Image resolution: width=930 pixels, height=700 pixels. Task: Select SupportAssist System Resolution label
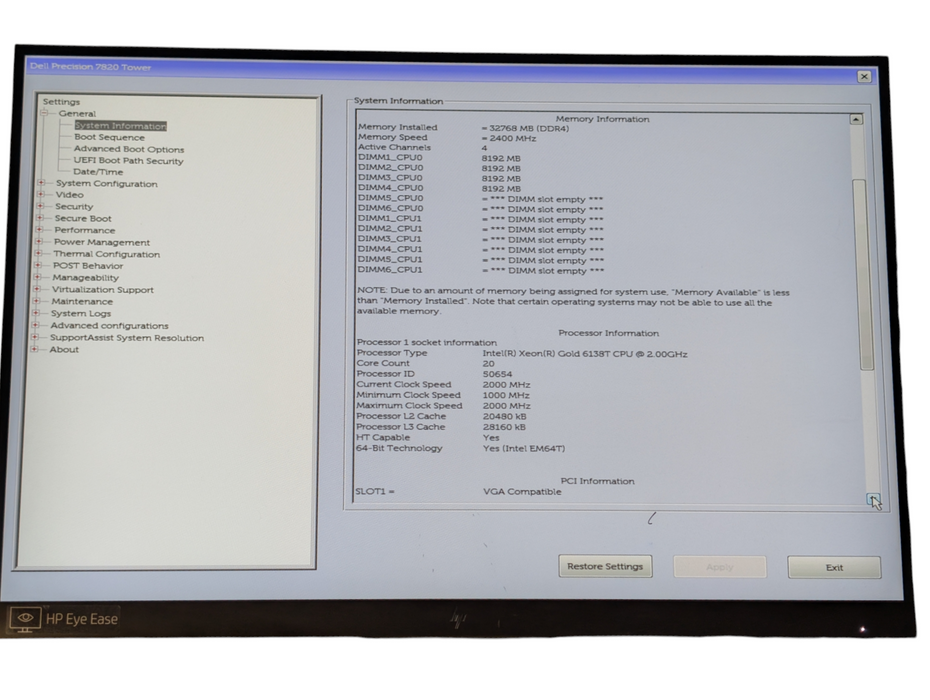tap(127, 338)
